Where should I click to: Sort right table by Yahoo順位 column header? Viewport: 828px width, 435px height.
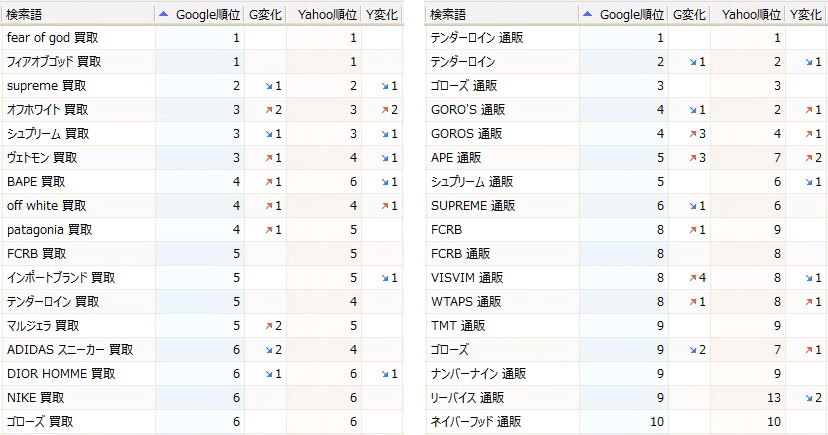[x=749, y=14]
